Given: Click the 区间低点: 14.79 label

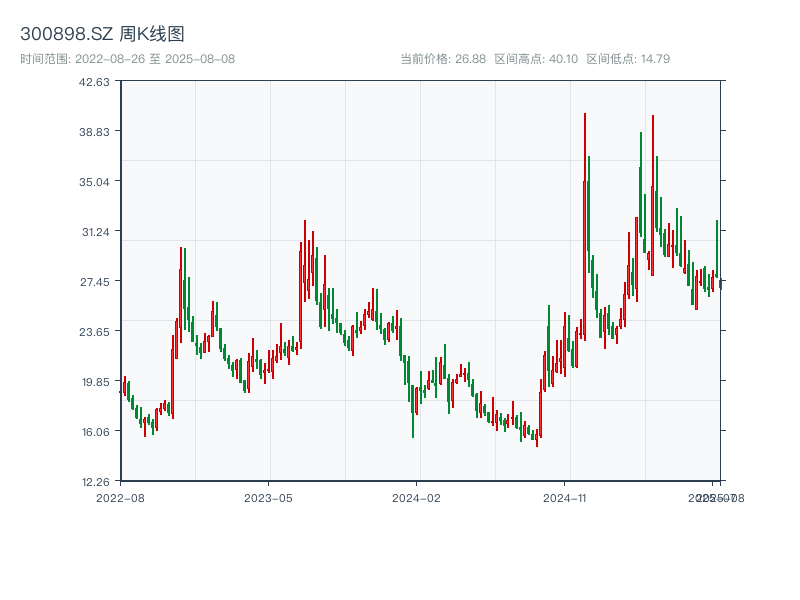Looking at the screenshot, I should pos(628,59).
